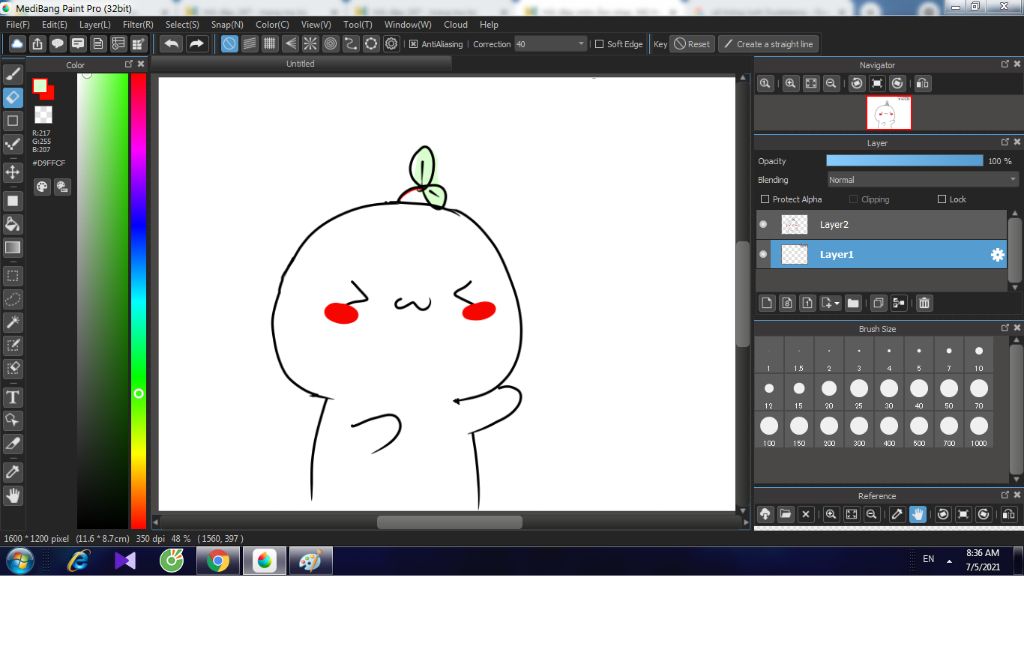Click the Reset button
The height and width of the screenshot is (661, 1024).
tap(692, 44)
